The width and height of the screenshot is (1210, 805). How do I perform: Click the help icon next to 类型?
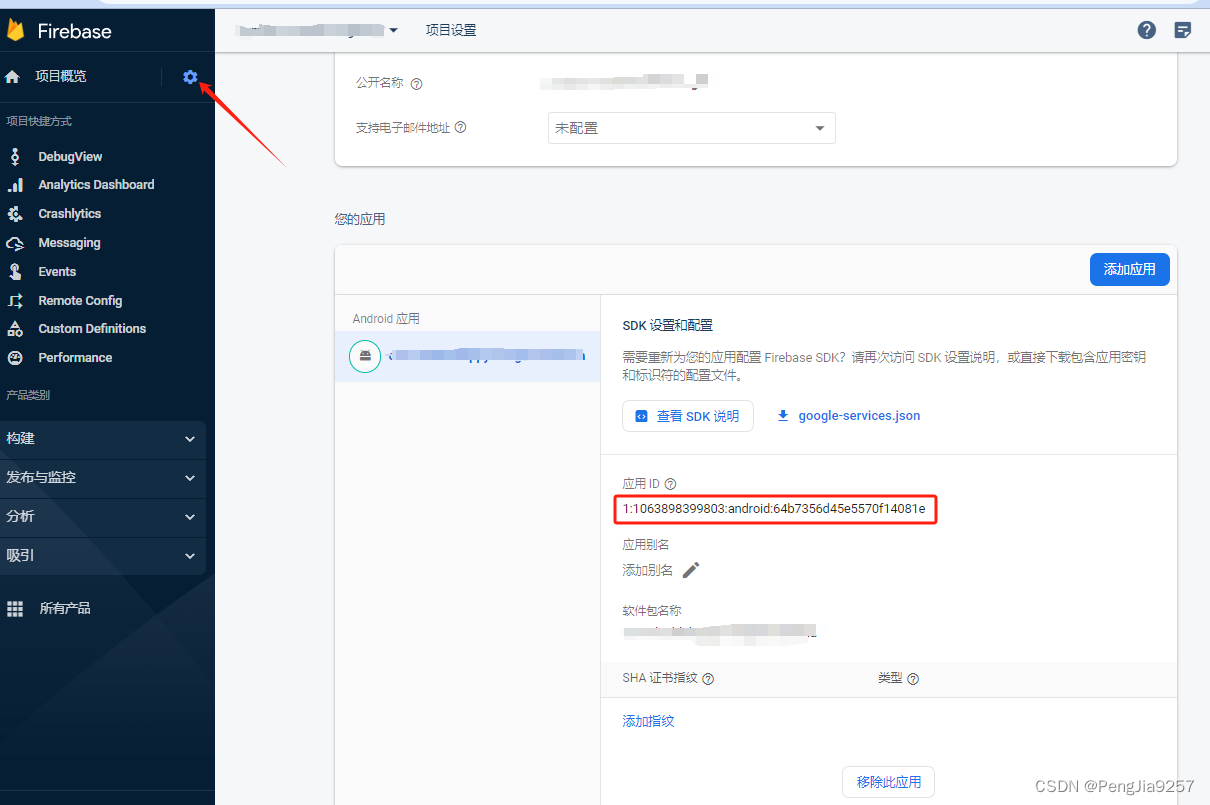click(913, 679)
